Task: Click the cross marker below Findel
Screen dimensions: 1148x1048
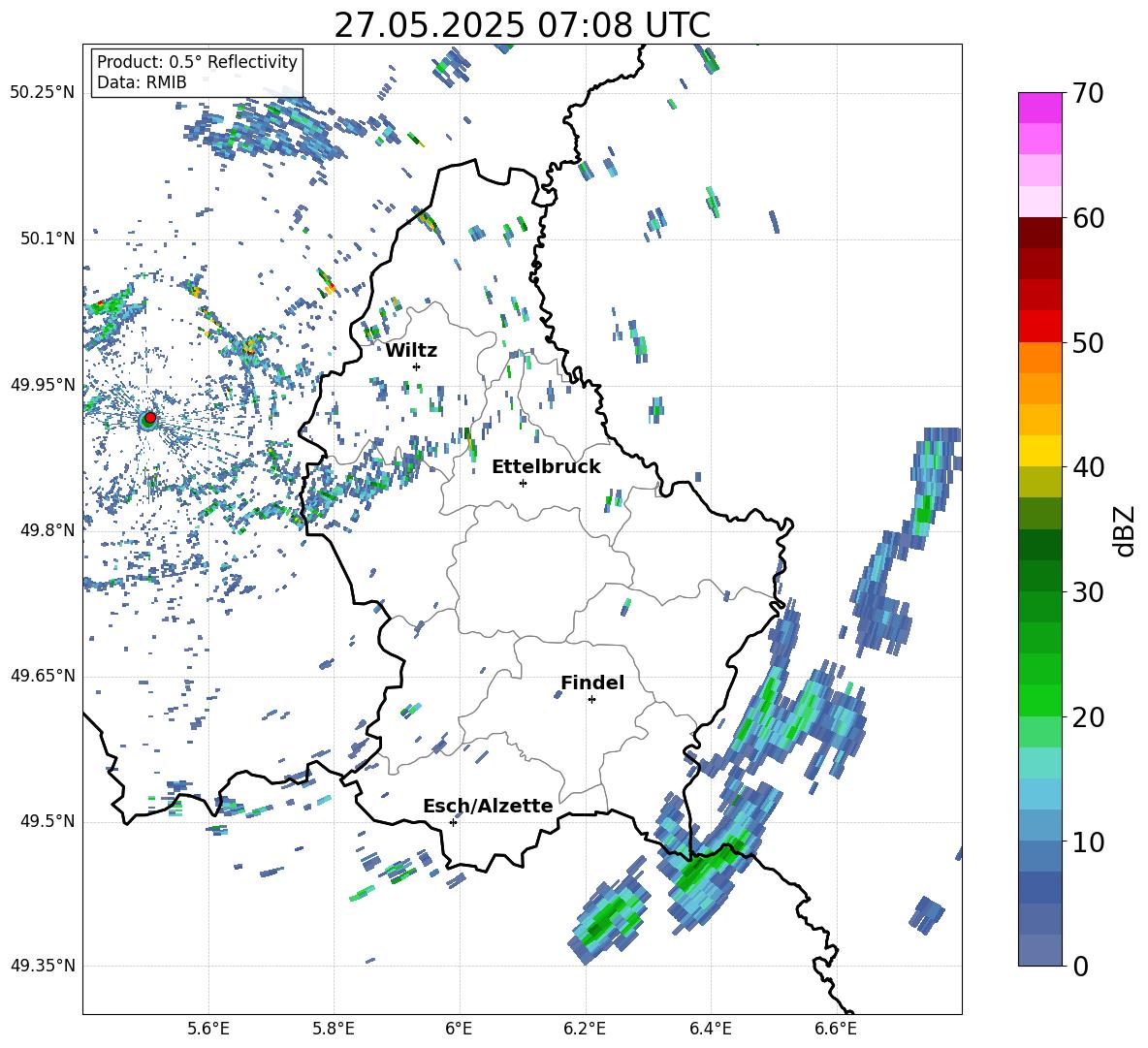Action: pos(591,700)
